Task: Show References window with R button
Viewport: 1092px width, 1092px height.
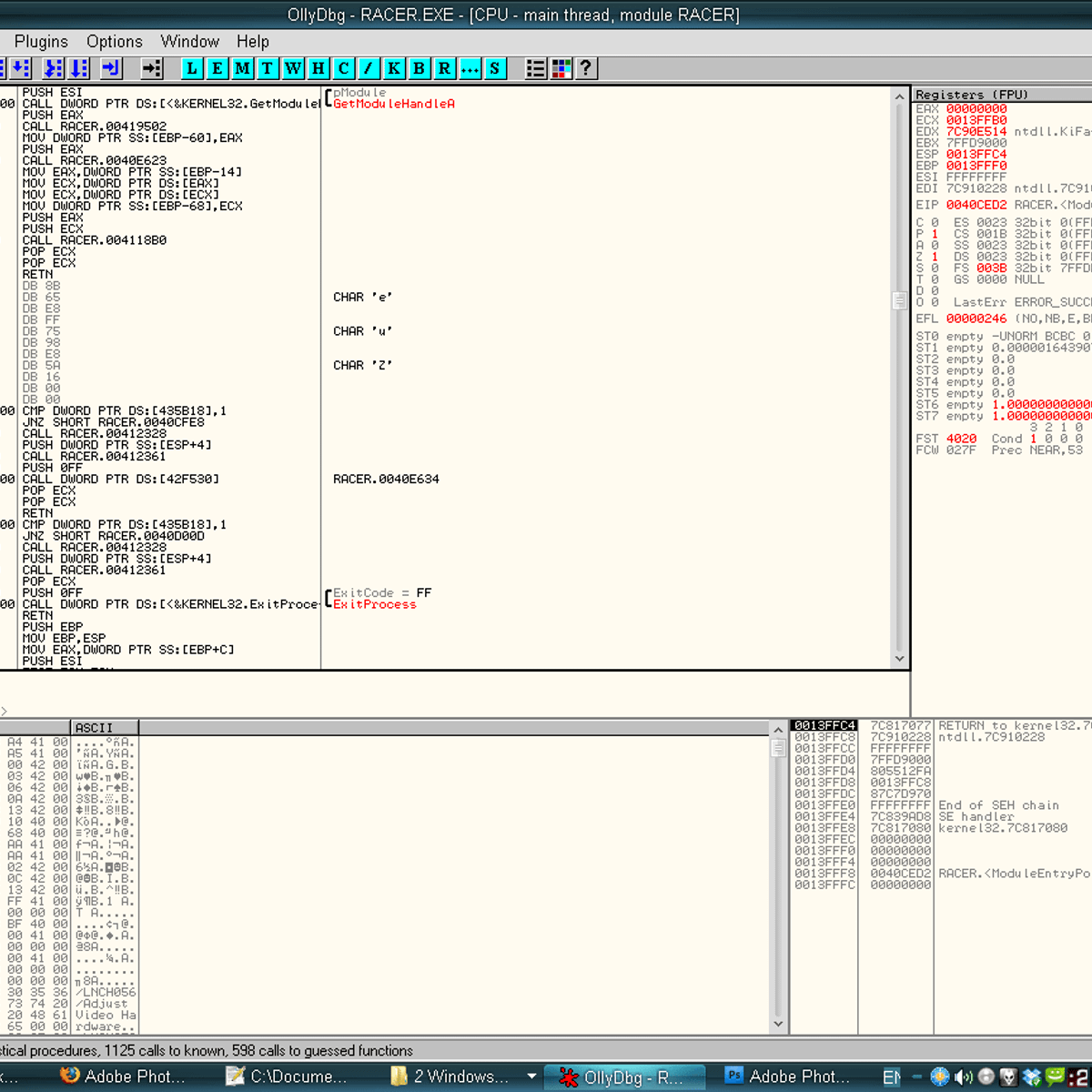Action: [x=444, y=68]
